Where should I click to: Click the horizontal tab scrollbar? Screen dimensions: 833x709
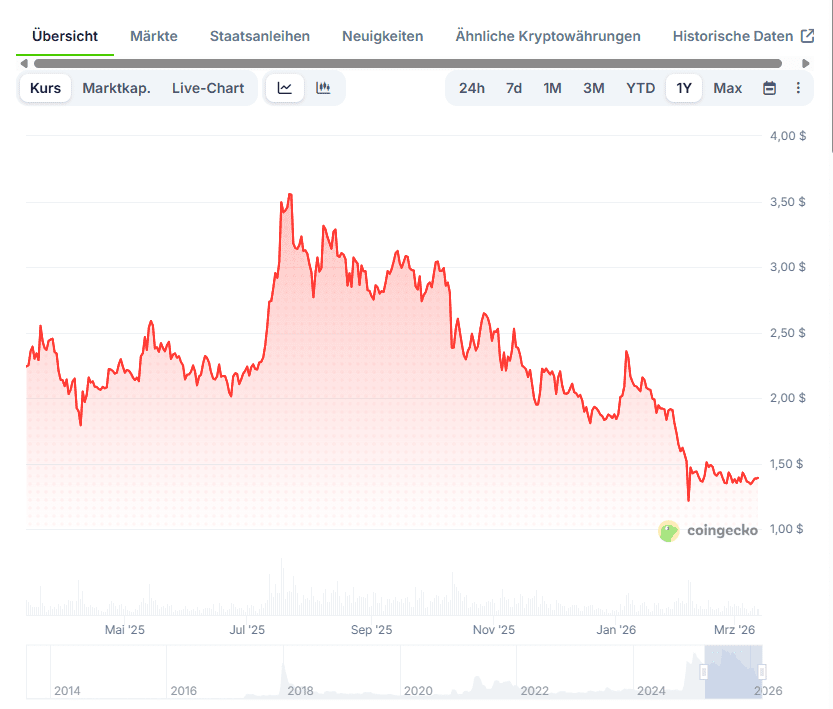pos(400,63)
